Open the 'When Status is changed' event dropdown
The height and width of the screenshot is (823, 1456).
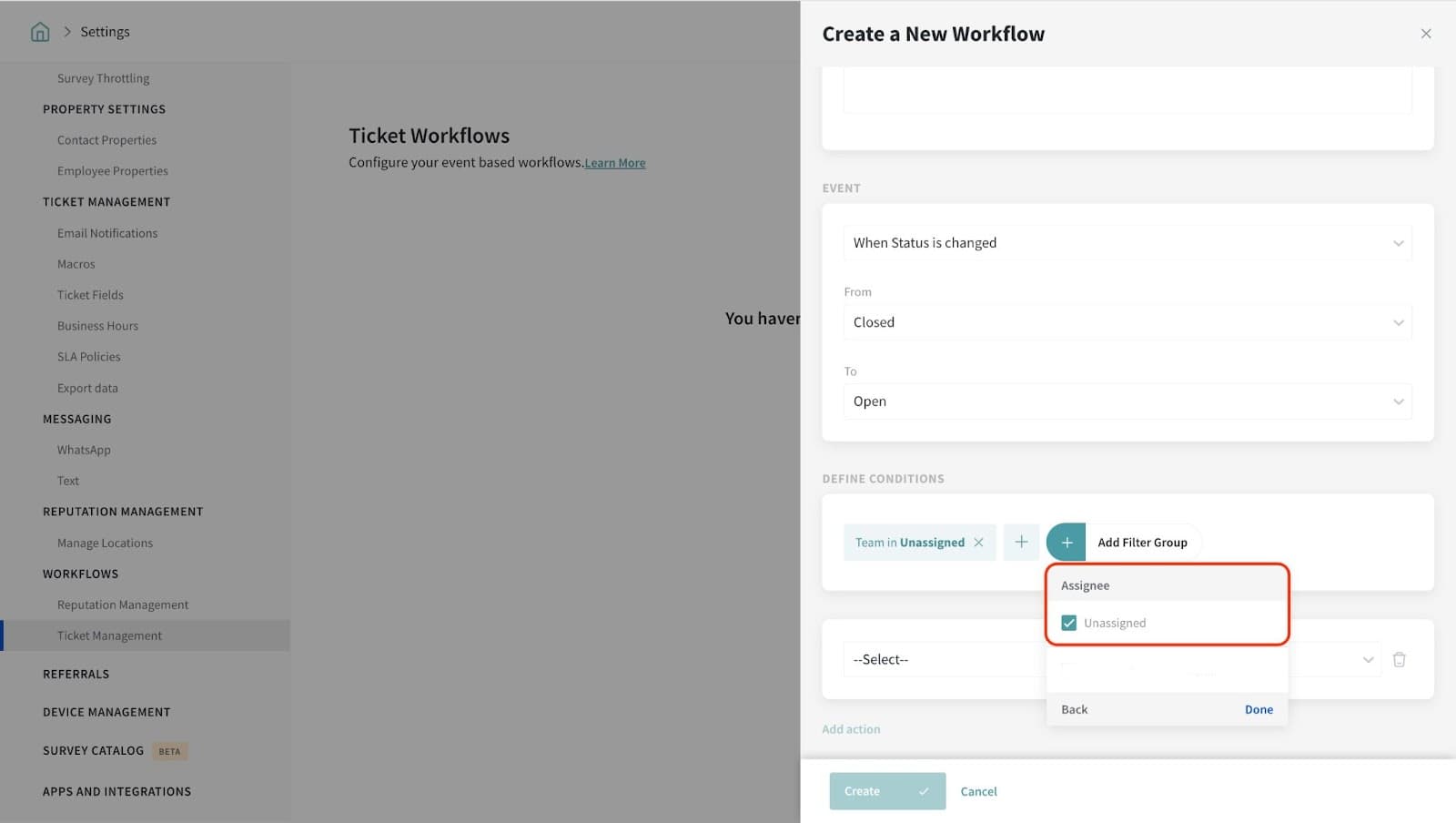1127,243
